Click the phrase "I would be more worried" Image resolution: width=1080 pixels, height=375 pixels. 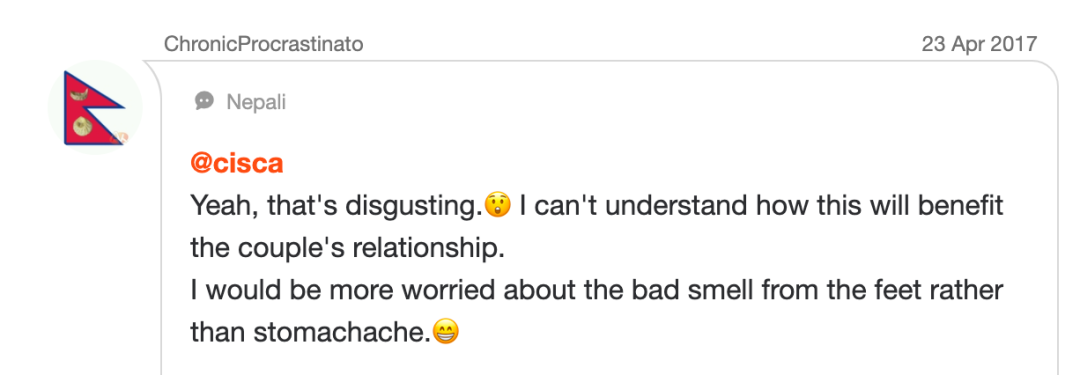coord(343,291)
